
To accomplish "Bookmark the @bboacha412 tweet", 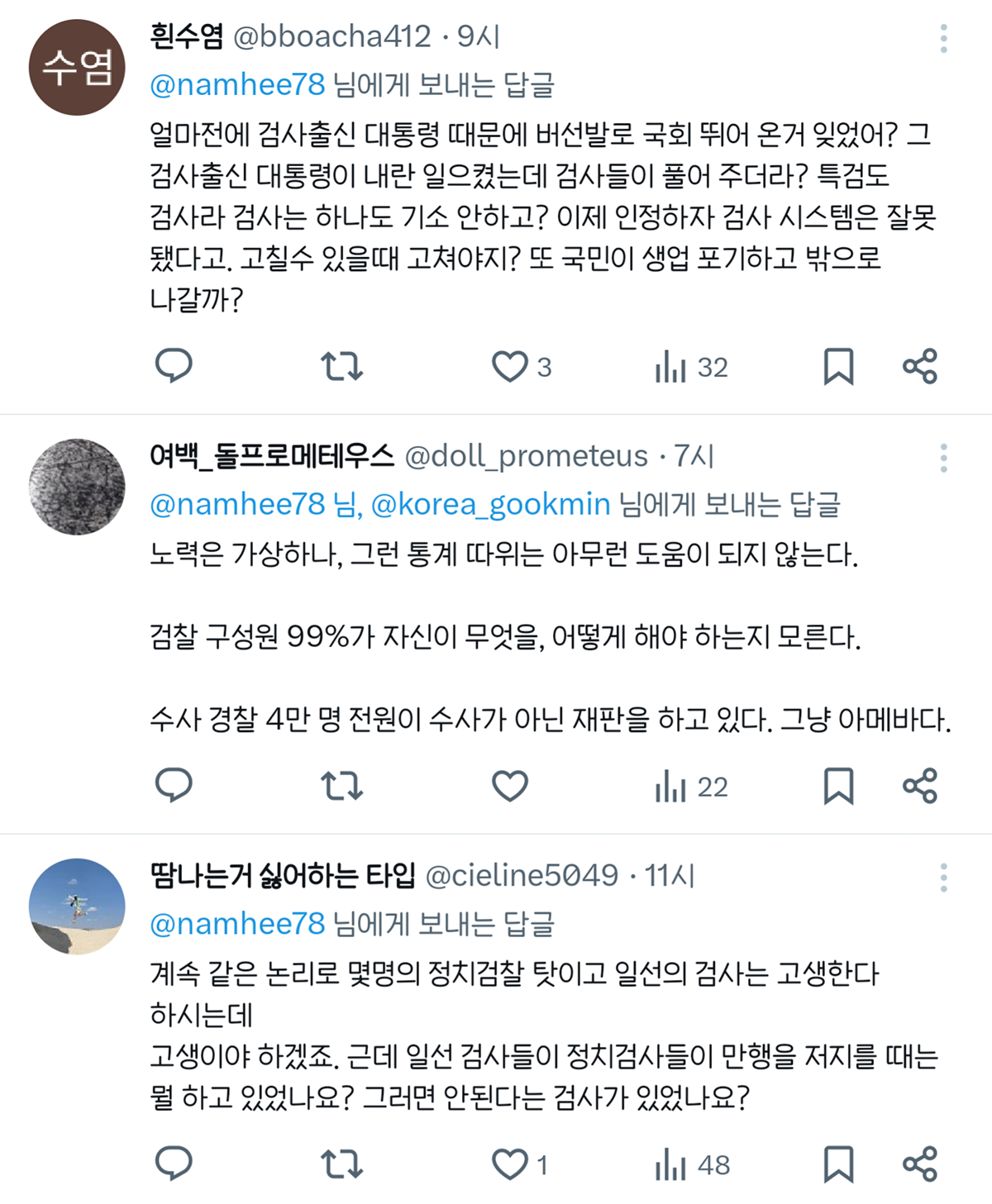I will 838,366.
